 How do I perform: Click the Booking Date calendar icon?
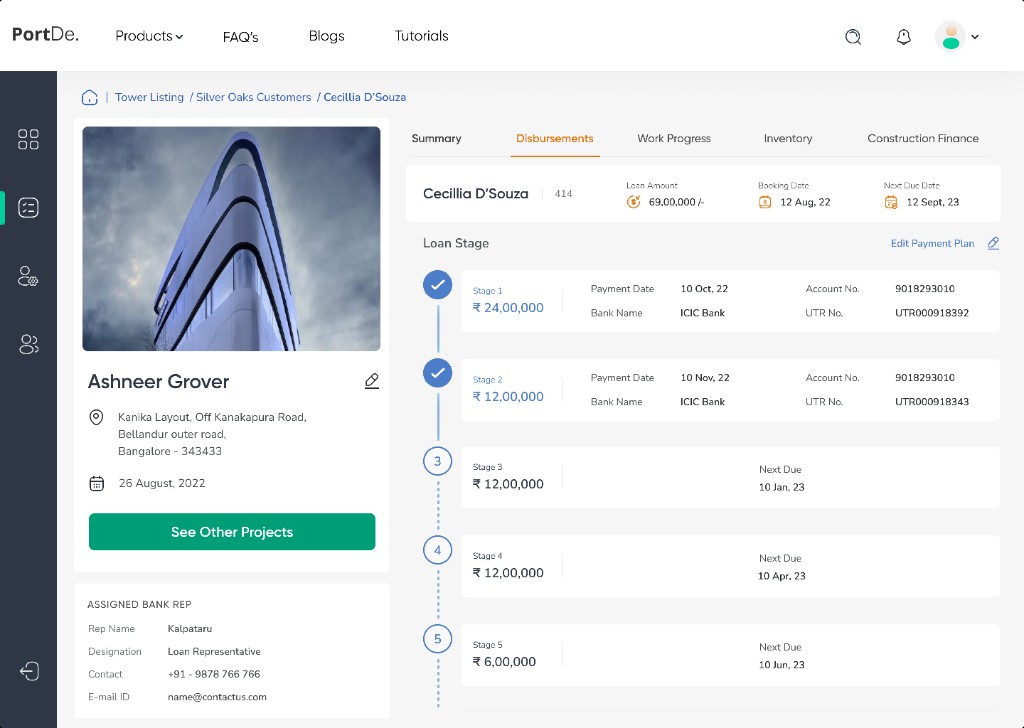click(765, 202)
